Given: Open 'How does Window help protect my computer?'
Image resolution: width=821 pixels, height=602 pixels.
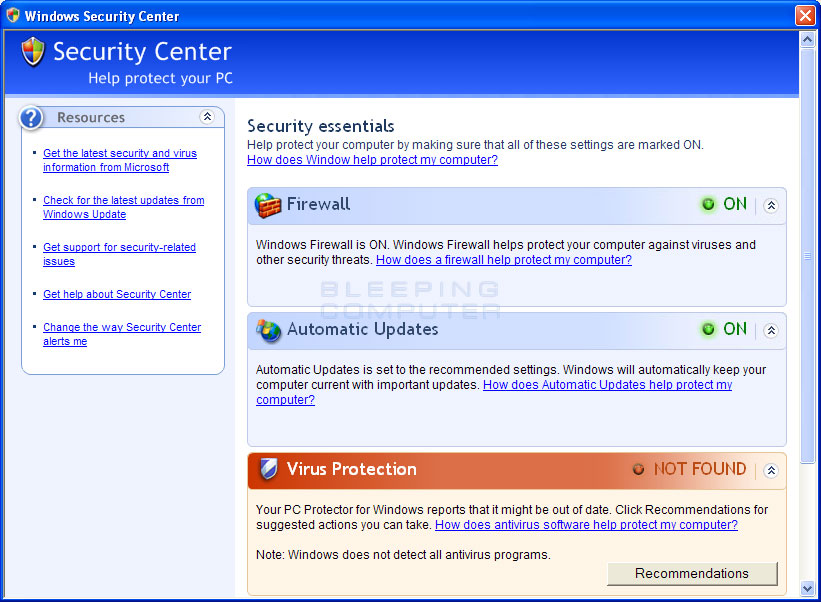Looking at the screenshot, I should click(371, 159).
